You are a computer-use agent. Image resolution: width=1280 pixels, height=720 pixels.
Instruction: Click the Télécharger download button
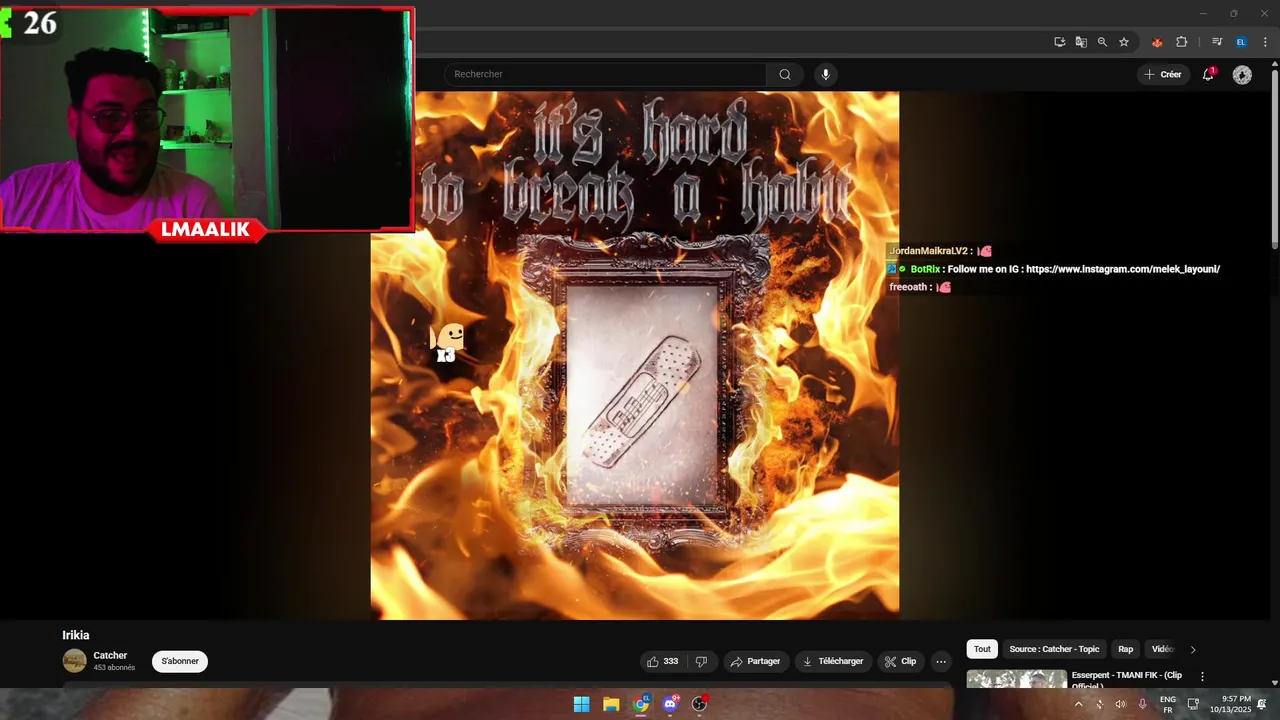(x=832, y=661)
